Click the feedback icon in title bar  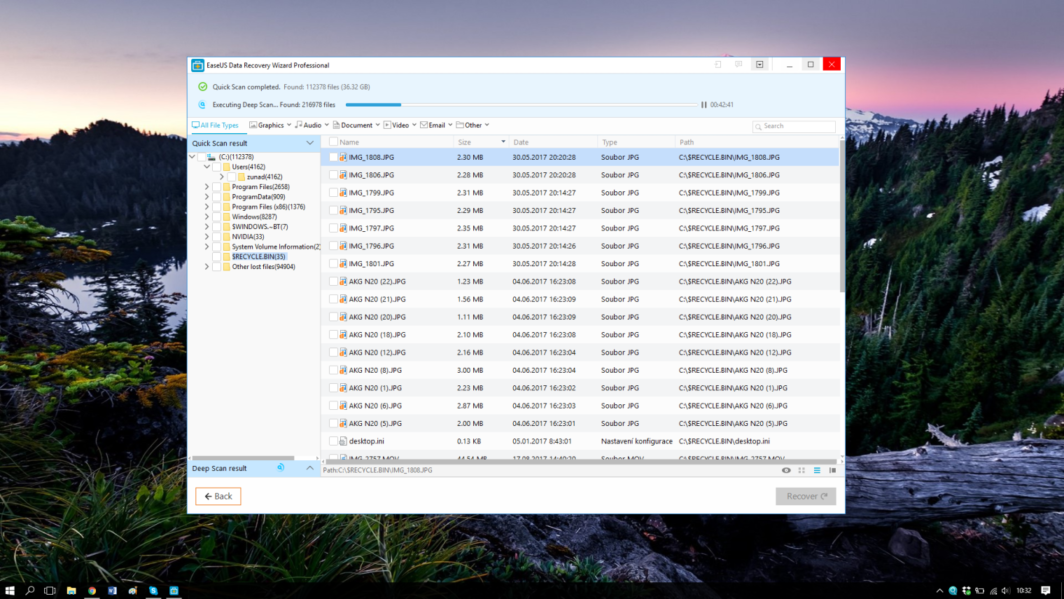coord(738,65)
